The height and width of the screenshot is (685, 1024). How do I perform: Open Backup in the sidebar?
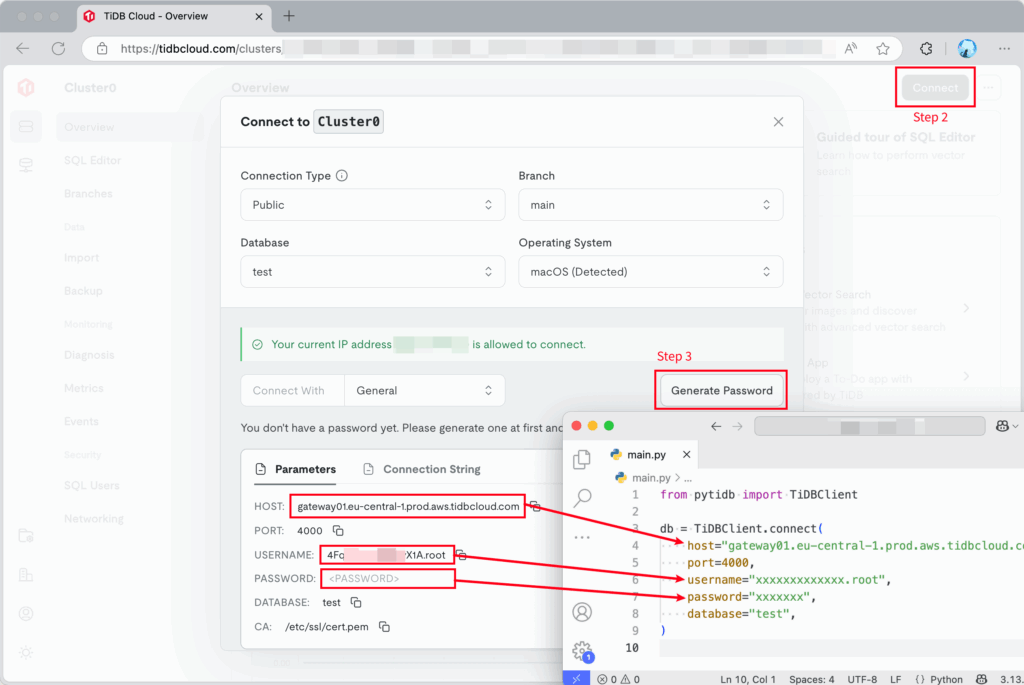point(83,291)
